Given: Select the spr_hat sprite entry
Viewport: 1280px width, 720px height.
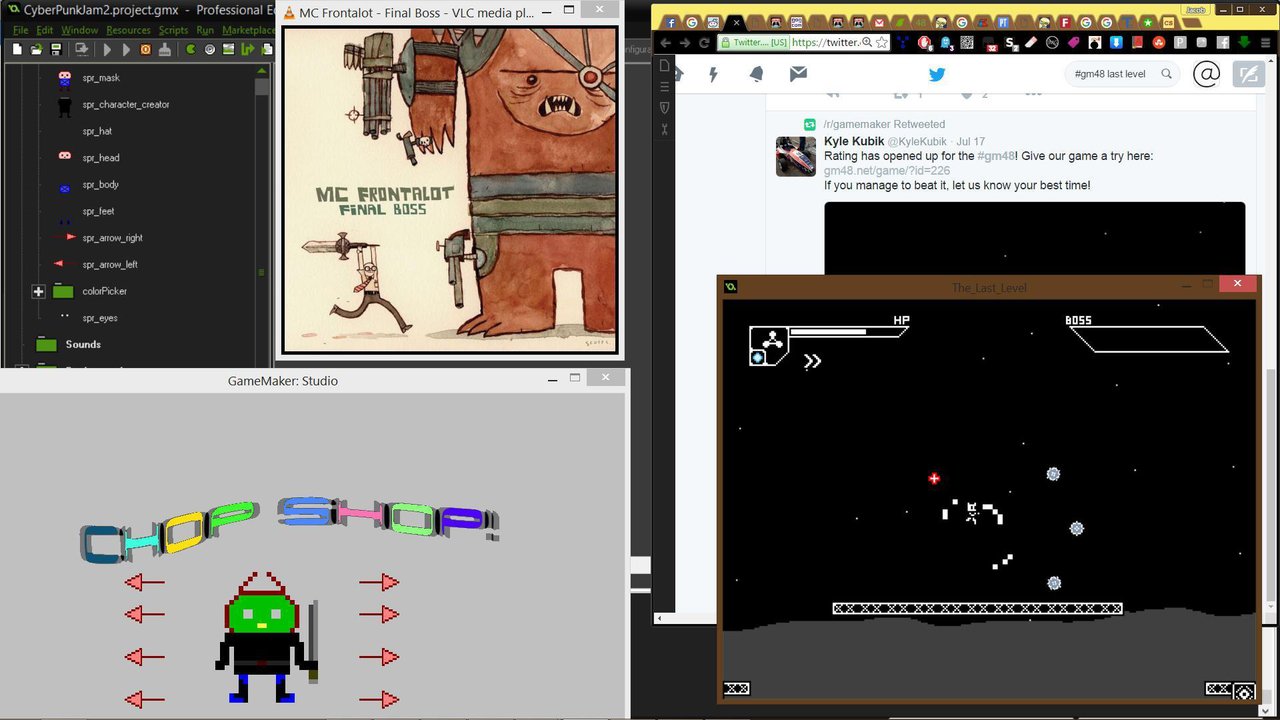Looking at the screenshot, I should (x=97, y=131).
